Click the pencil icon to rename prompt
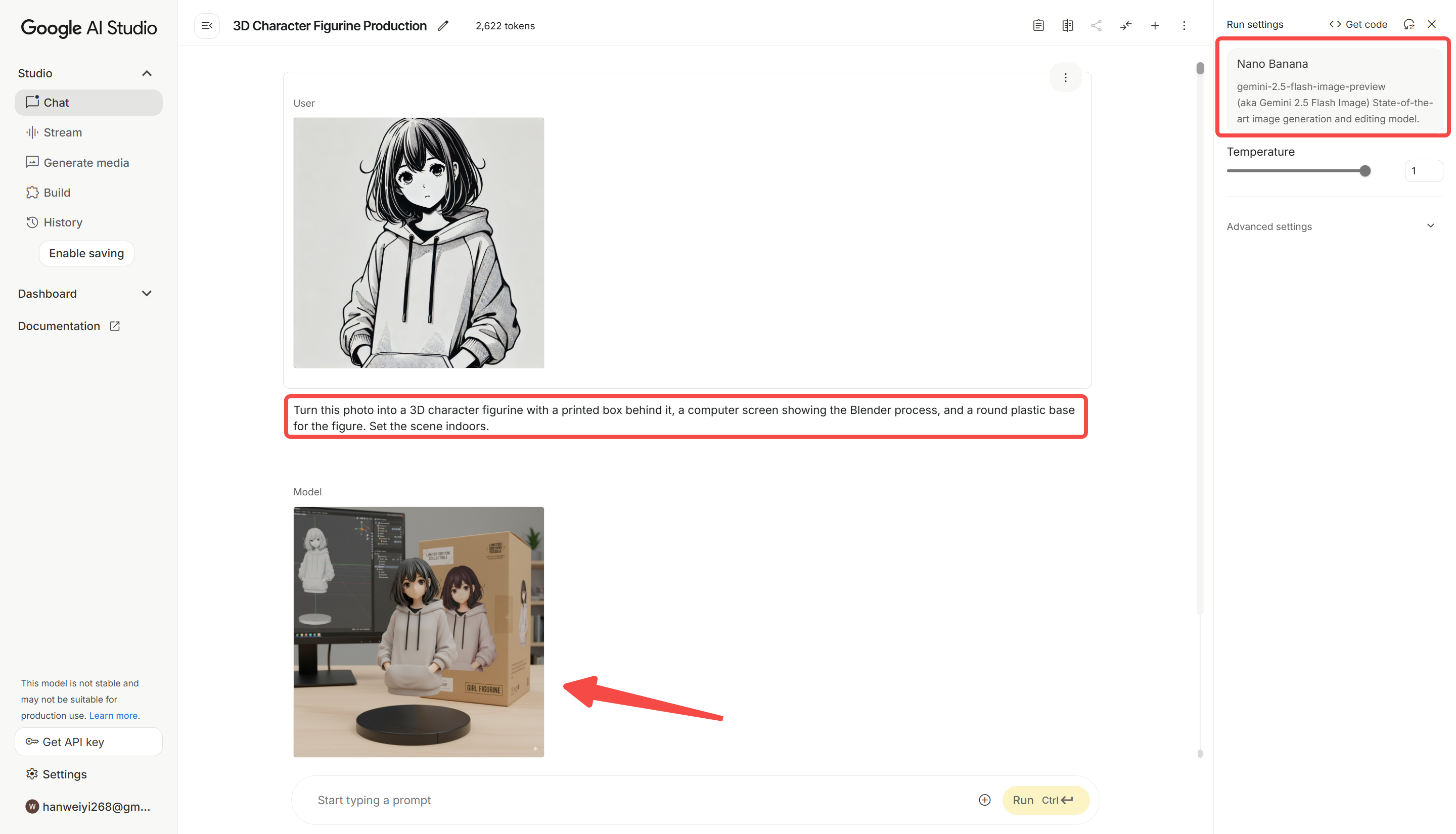Image resolution: width=1456 pixels, height=834 pixels. coord(443,26)
